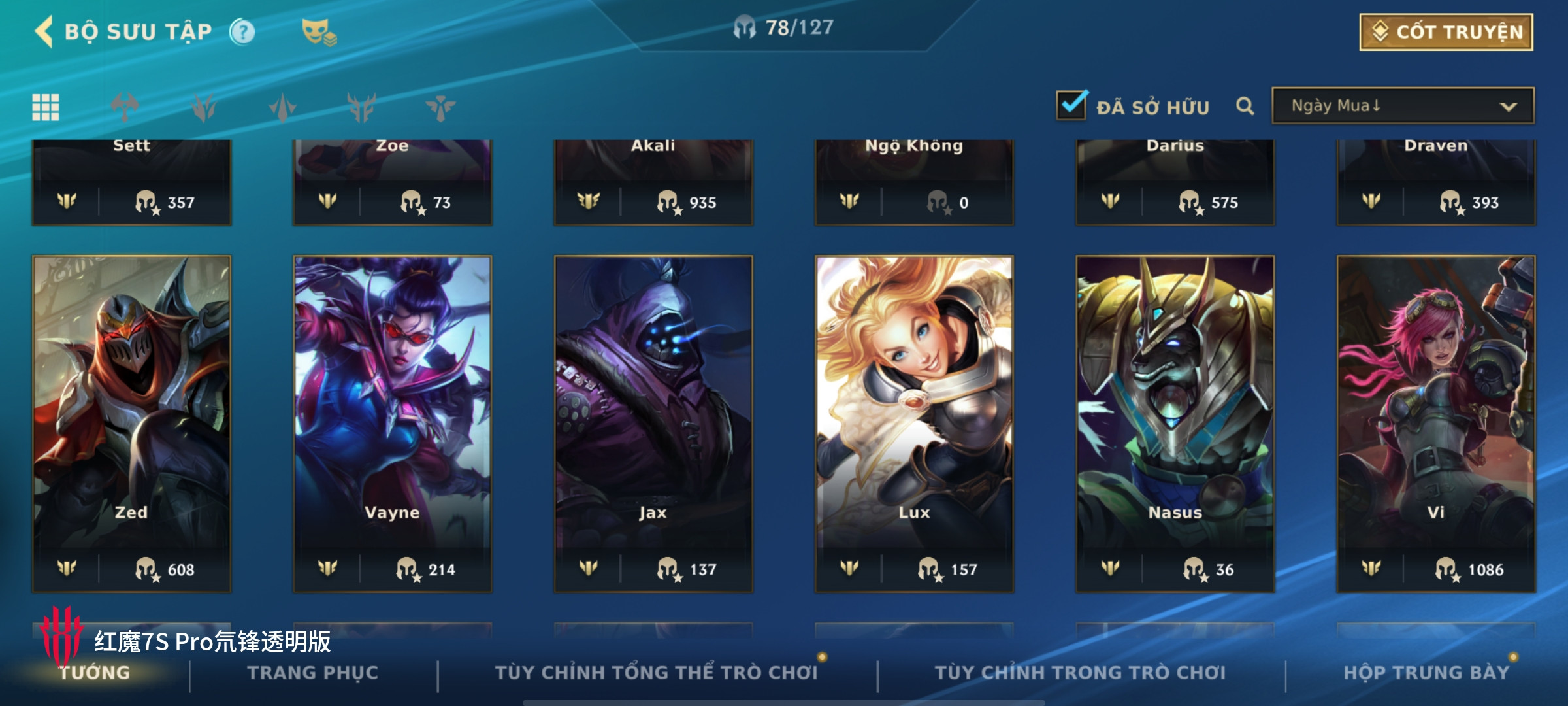
Task: Open the Hộp Trưng Bày tab
Action: click(1427, 673)
